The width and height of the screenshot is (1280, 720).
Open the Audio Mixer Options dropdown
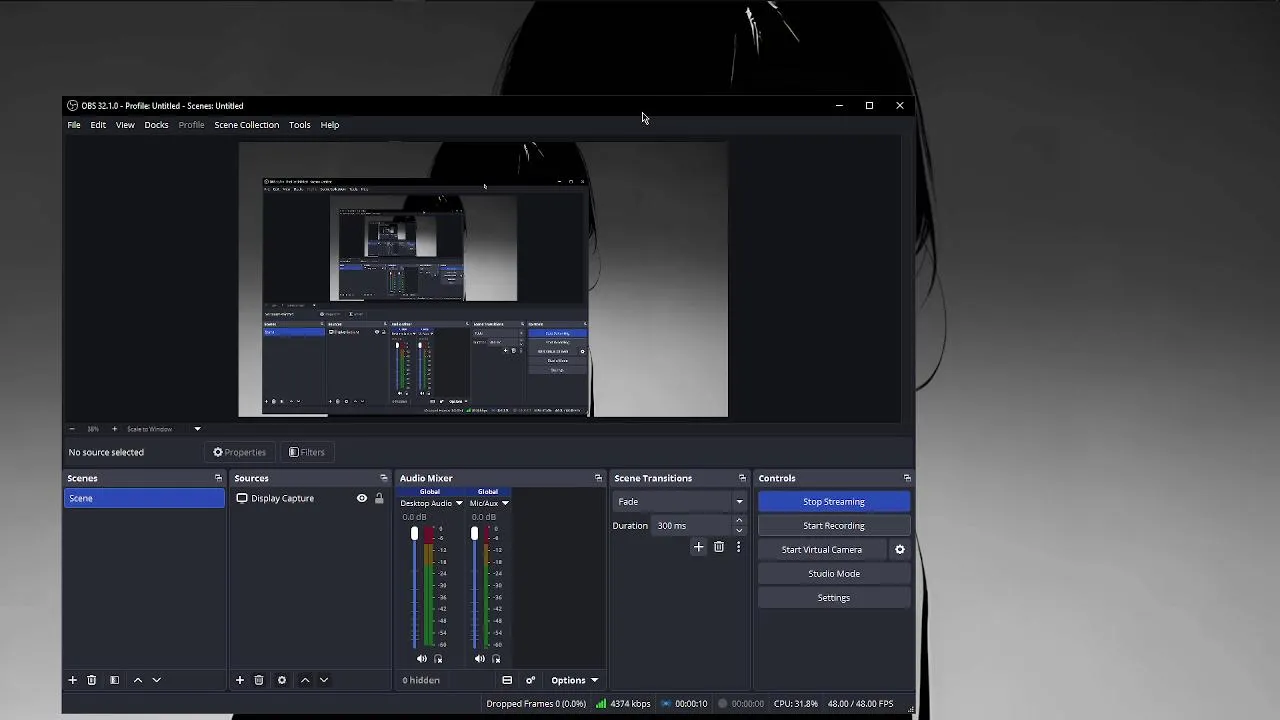point(574,680)
